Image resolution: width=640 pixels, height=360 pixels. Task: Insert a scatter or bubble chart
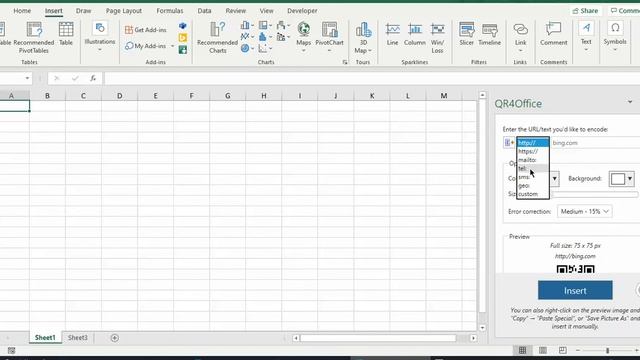click(265, 49)
